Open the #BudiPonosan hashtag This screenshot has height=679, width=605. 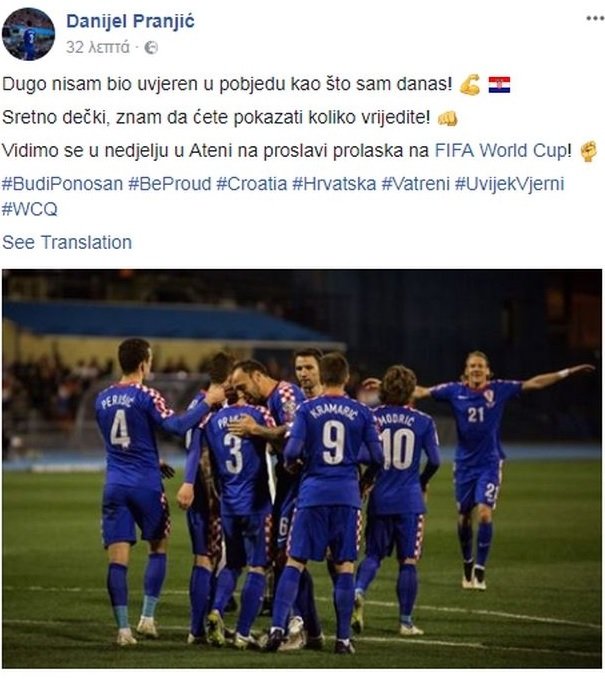click(63, 184)
